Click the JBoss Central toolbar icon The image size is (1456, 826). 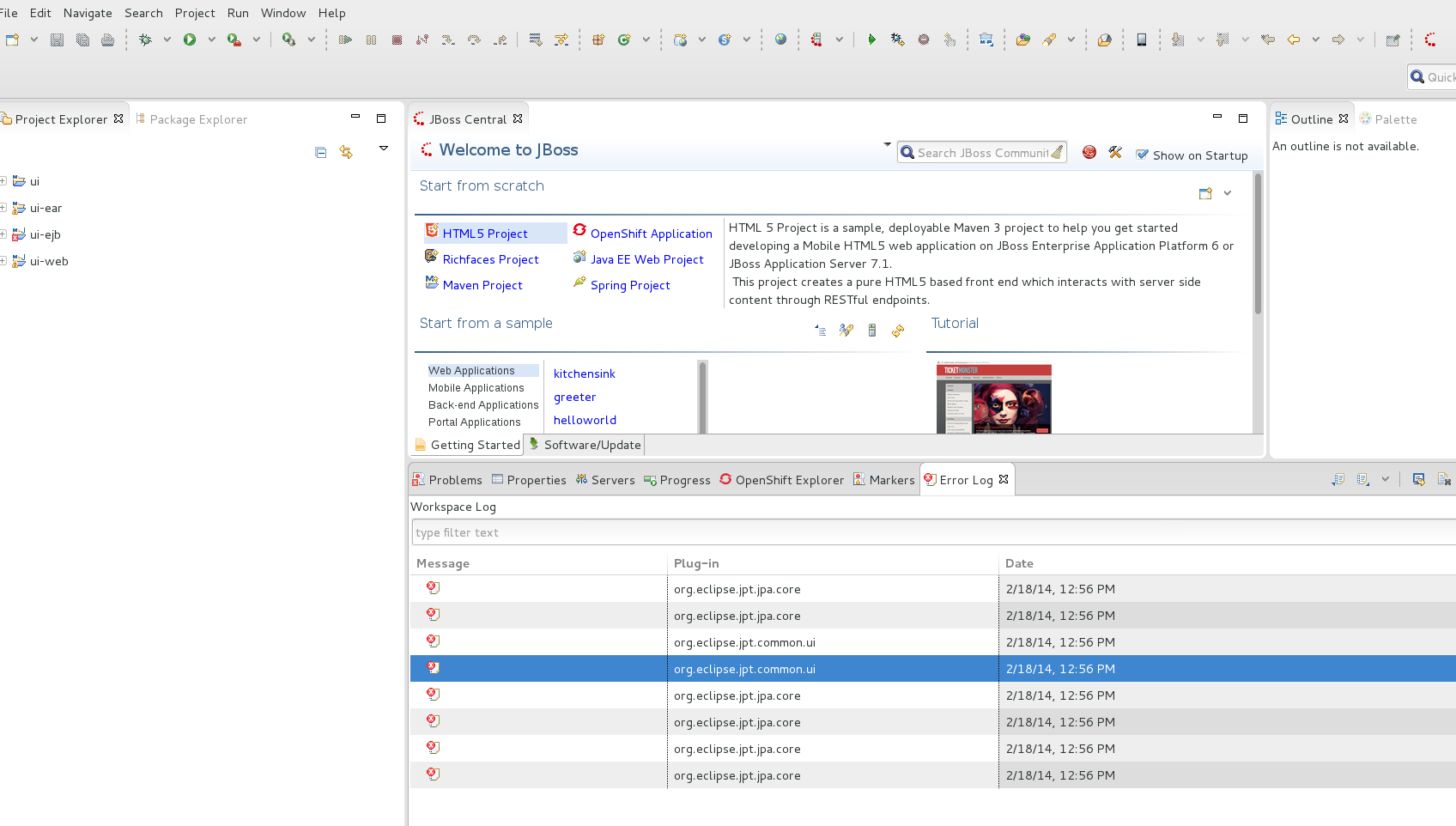(1430, 39)
